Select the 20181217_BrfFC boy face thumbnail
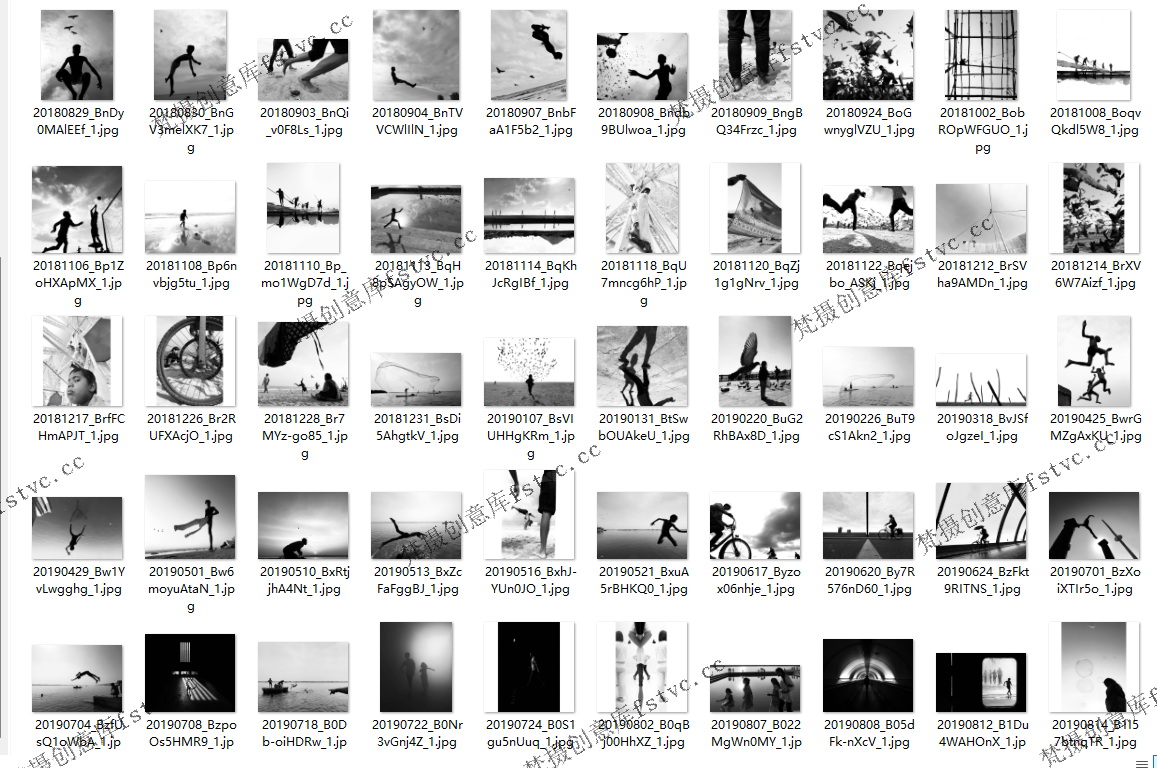 pos(77,361)
